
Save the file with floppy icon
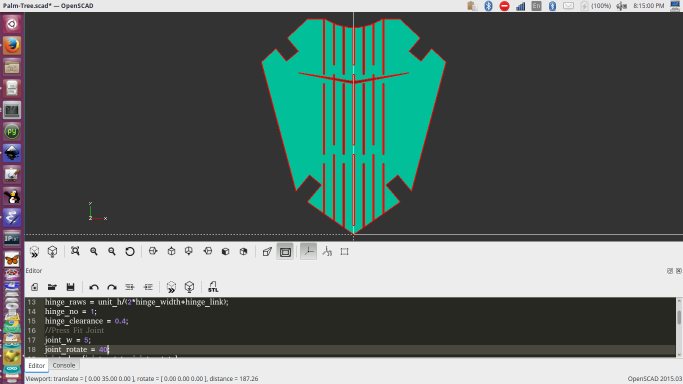point(71,287)
